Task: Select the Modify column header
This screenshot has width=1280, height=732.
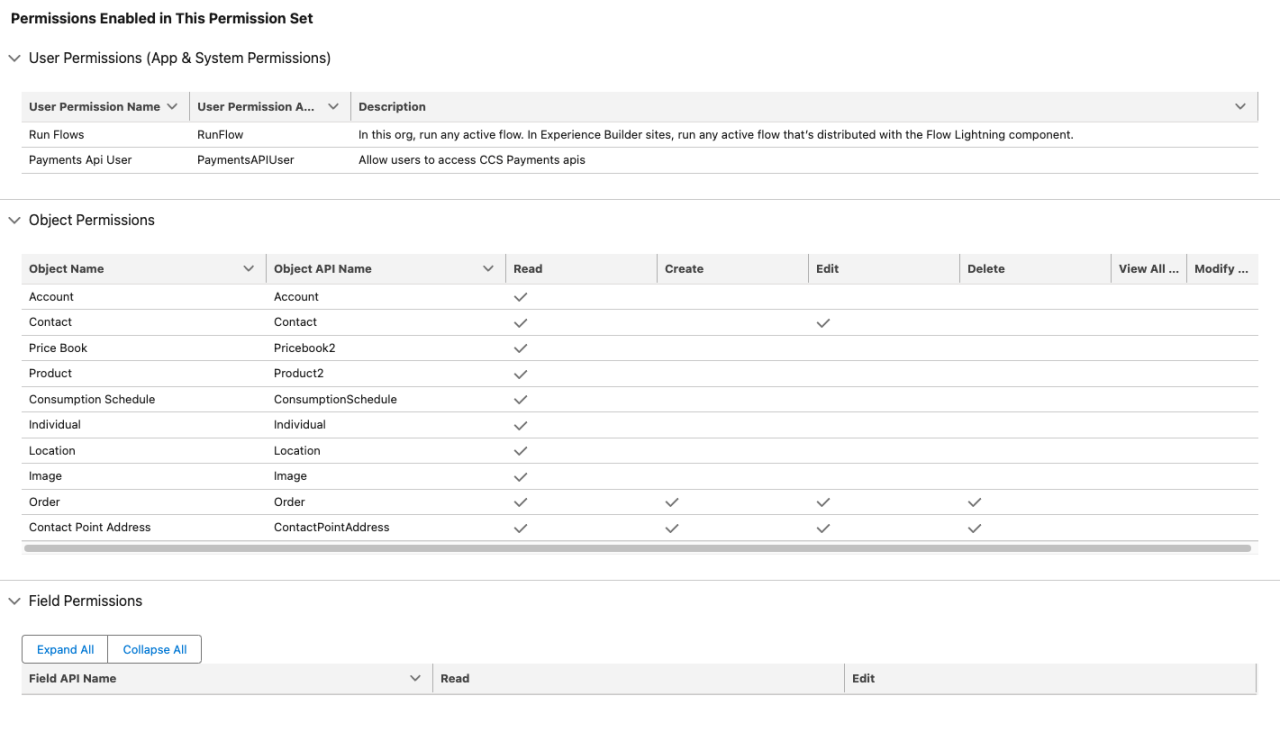Action: click(1221, 269)
